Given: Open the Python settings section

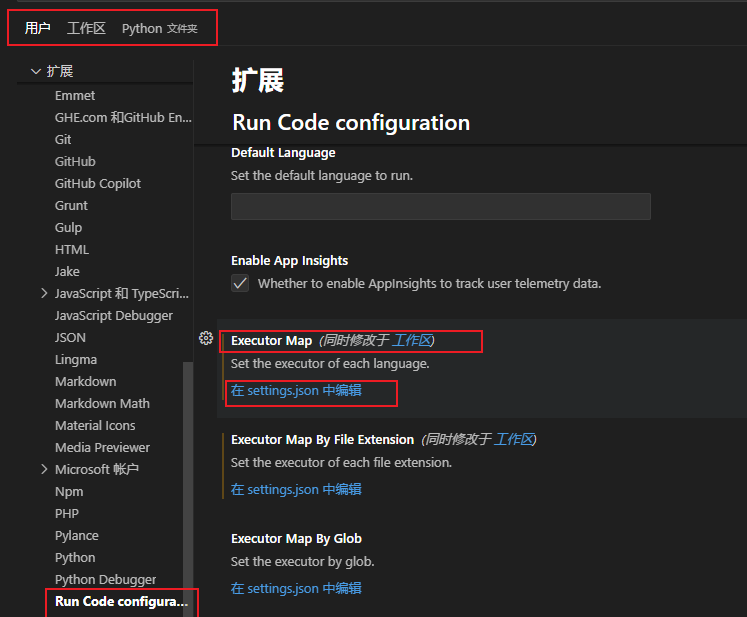Looking at the screenshot, I should pyautogui.click(x=75, y=557).
